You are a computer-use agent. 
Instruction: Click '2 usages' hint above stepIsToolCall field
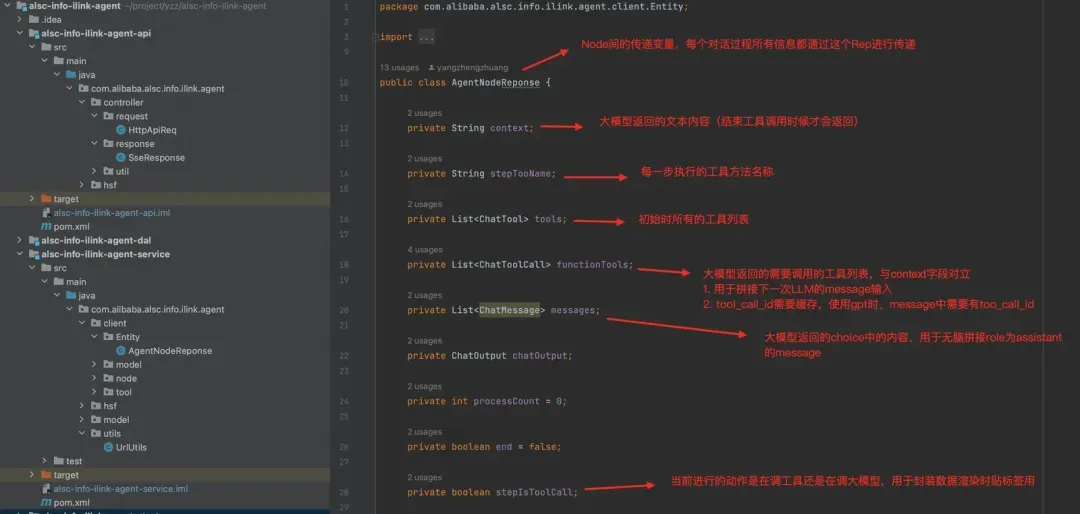(424, 477)
